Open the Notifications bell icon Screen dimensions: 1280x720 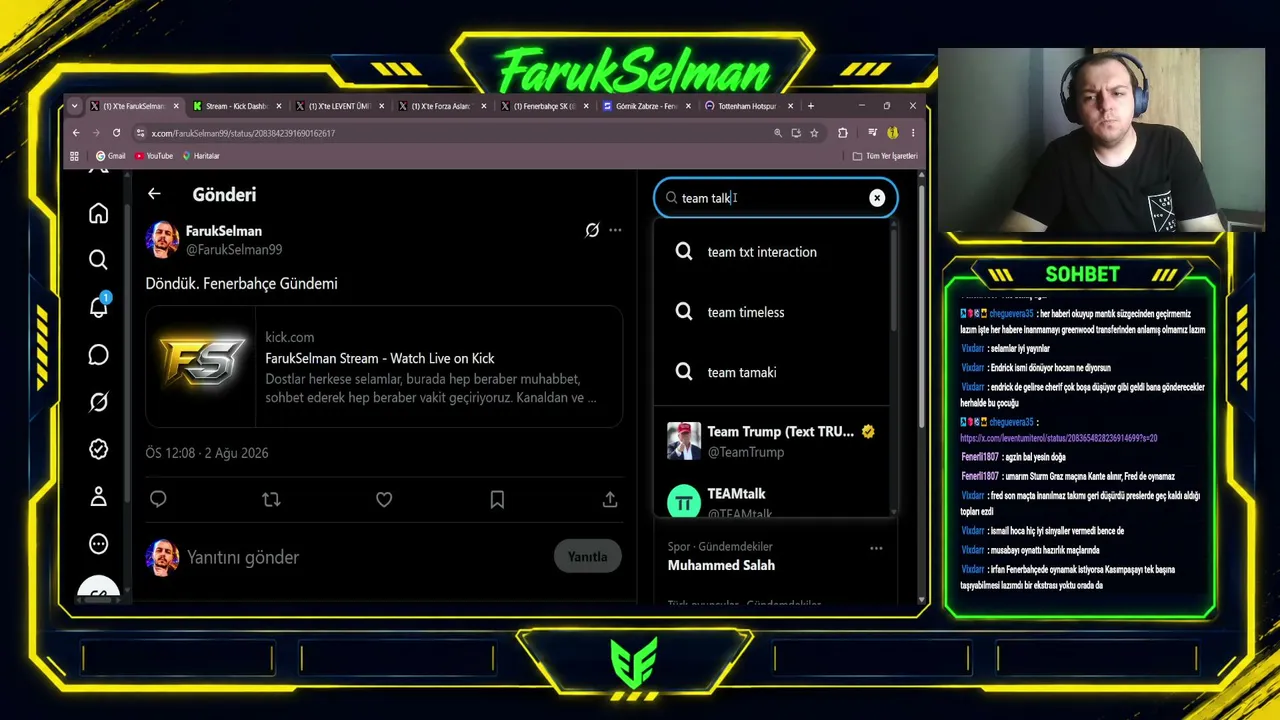[98, 307]
